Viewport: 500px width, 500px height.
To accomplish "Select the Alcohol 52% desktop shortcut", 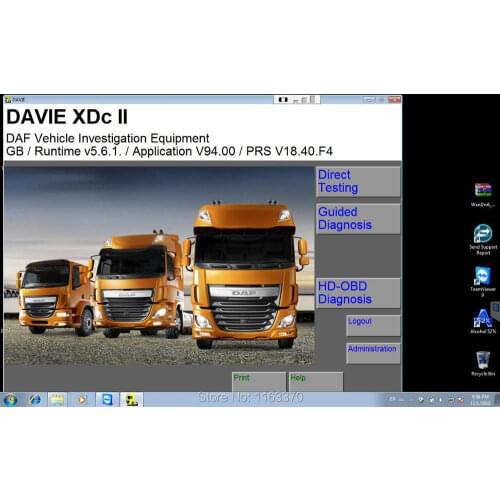I will (483, 321).
